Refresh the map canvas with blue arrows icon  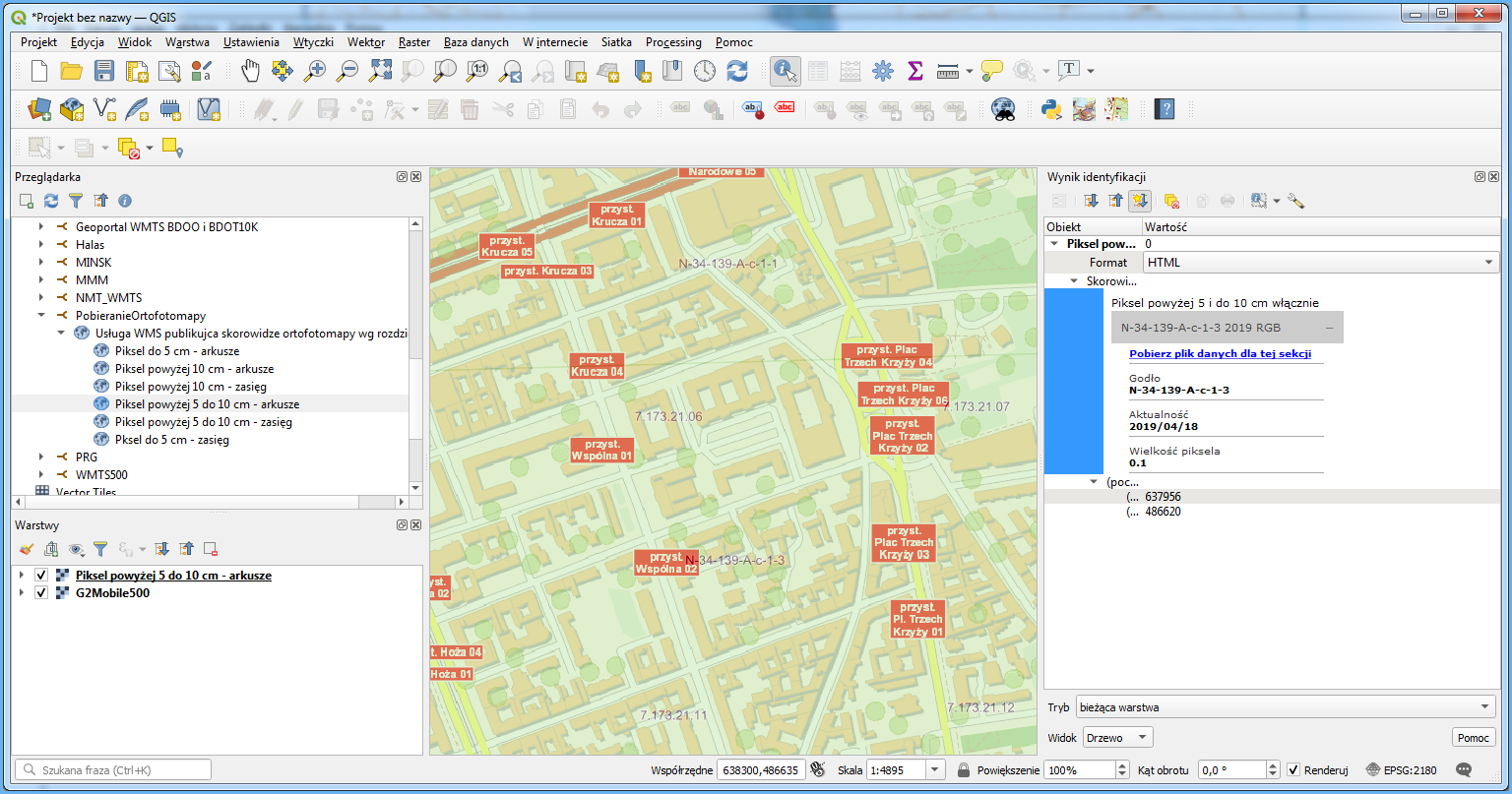pyautogui.click(x=737, y=70)
